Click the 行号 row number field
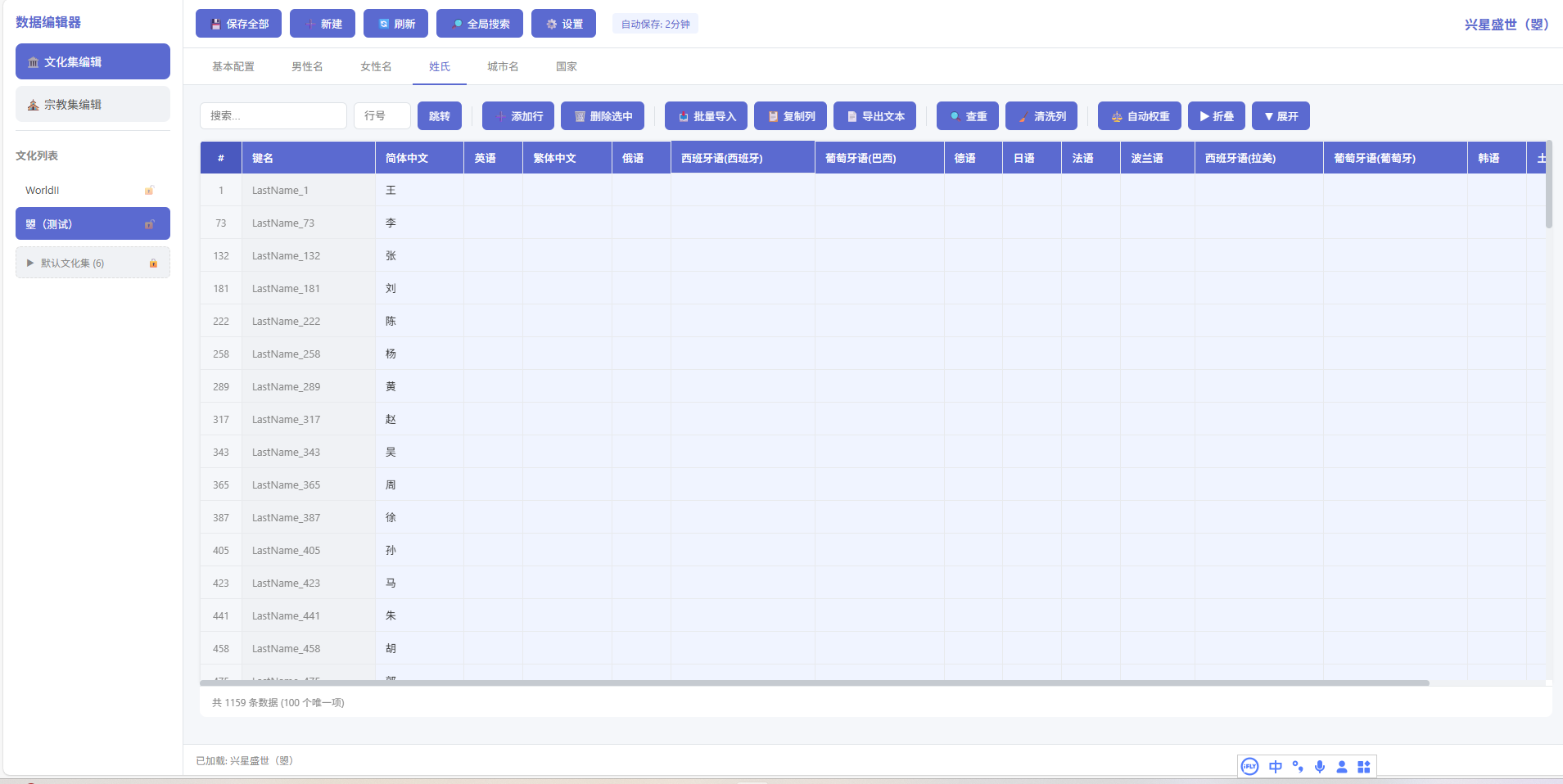This screenshot has height=784, width=1563. (x=382, y=115)
